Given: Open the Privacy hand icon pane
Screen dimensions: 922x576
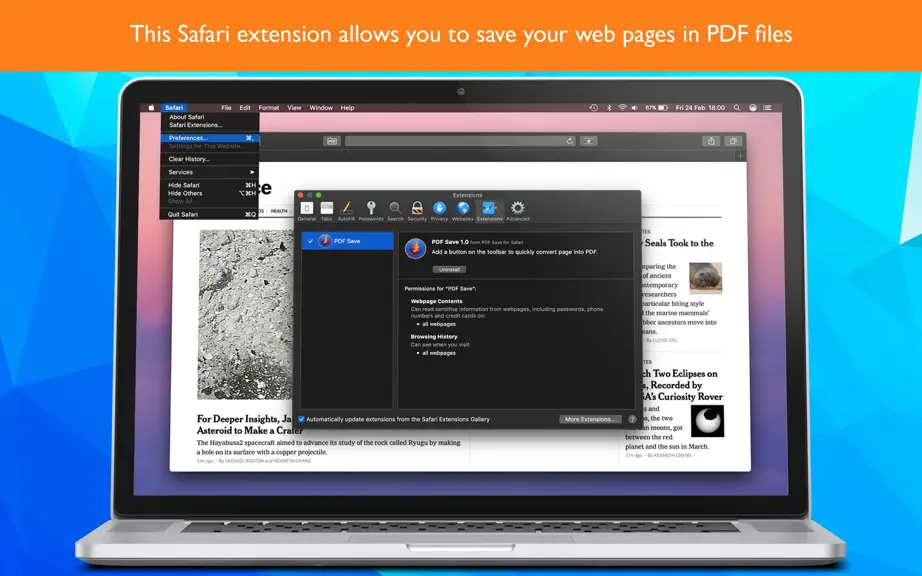Looking at the screenshot, I should [439, 210].
